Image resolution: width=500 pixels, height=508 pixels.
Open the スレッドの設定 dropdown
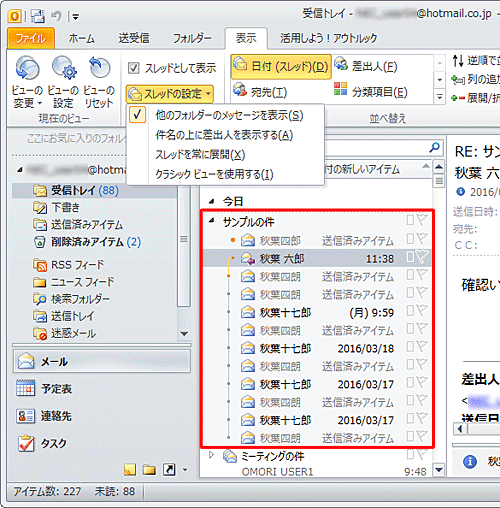[x=170, y=94]
